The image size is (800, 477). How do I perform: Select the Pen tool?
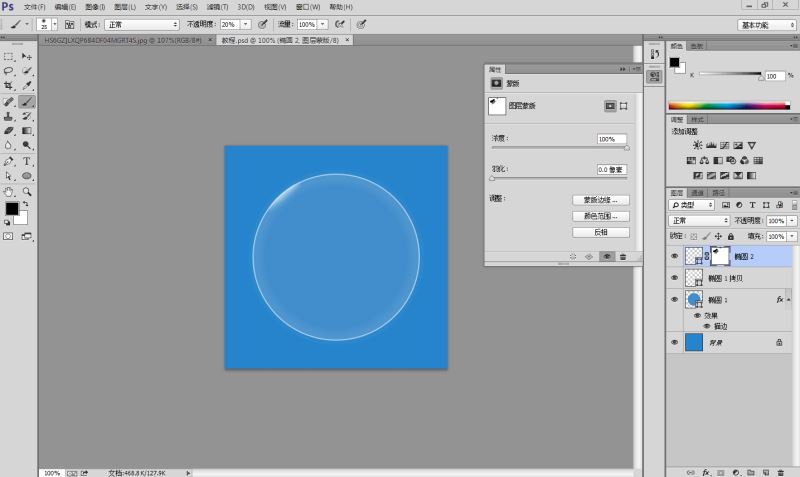(9, 161)
